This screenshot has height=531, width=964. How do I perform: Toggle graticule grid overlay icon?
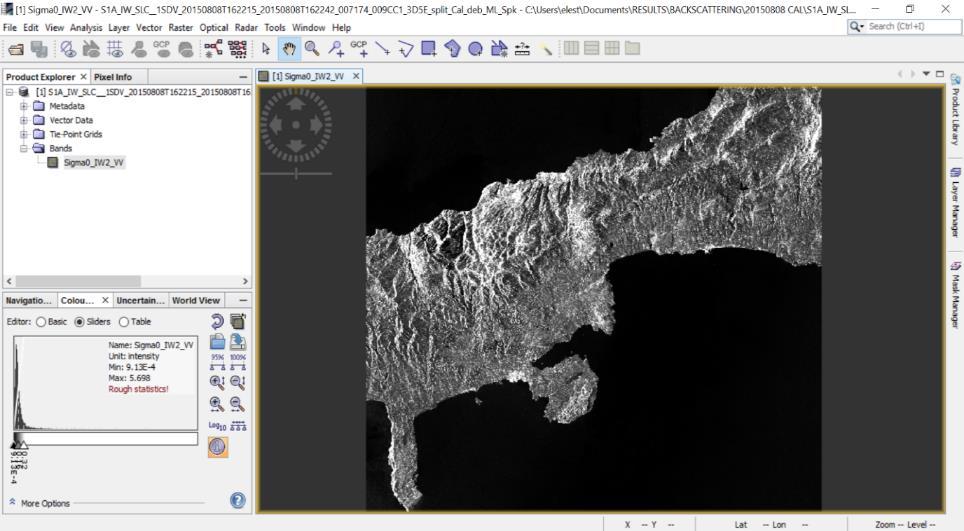[x=114, y=49]
